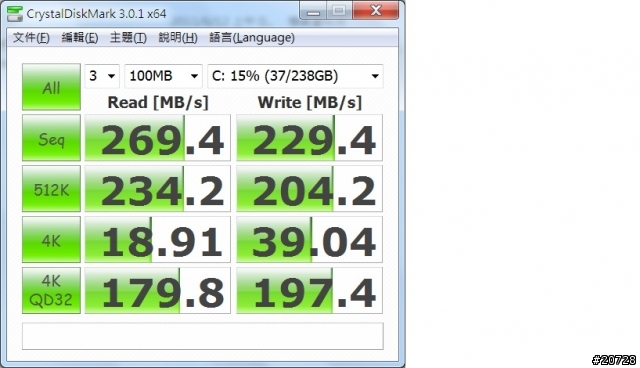Click the Read [MB/s] column header
This screenshot has width=640, height=368.
(158, 102)
